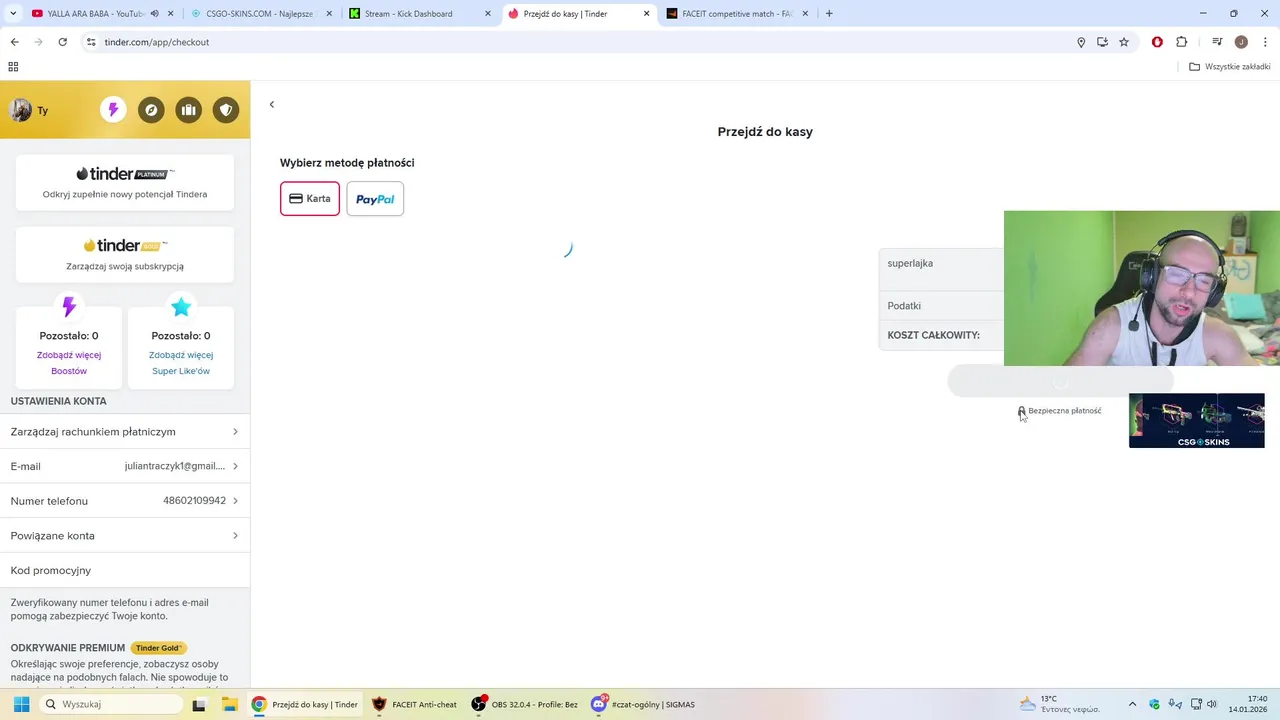The height and width of the screenshot is (720, 1280).
Task: Reload the page with the refresh icon
Action: [62, 42]
